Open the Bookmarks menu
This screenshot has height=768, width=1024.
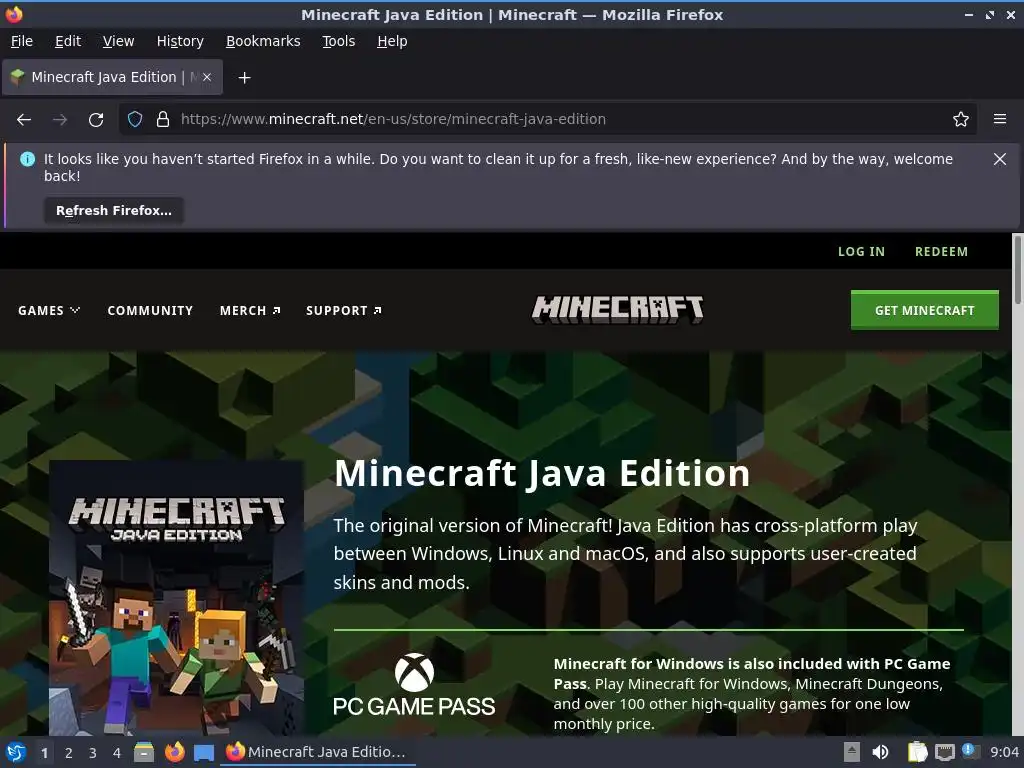tap(263, 41)
